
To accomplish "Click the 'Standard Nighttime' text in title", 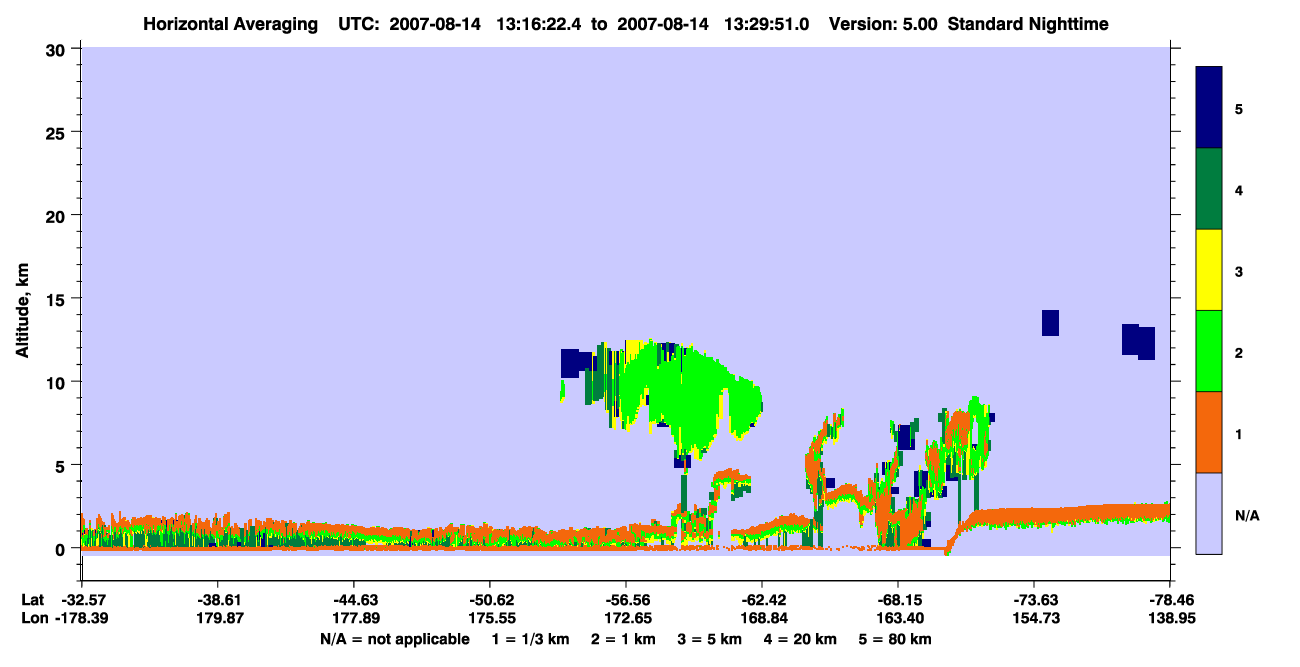I will (x=1028, y=23).
